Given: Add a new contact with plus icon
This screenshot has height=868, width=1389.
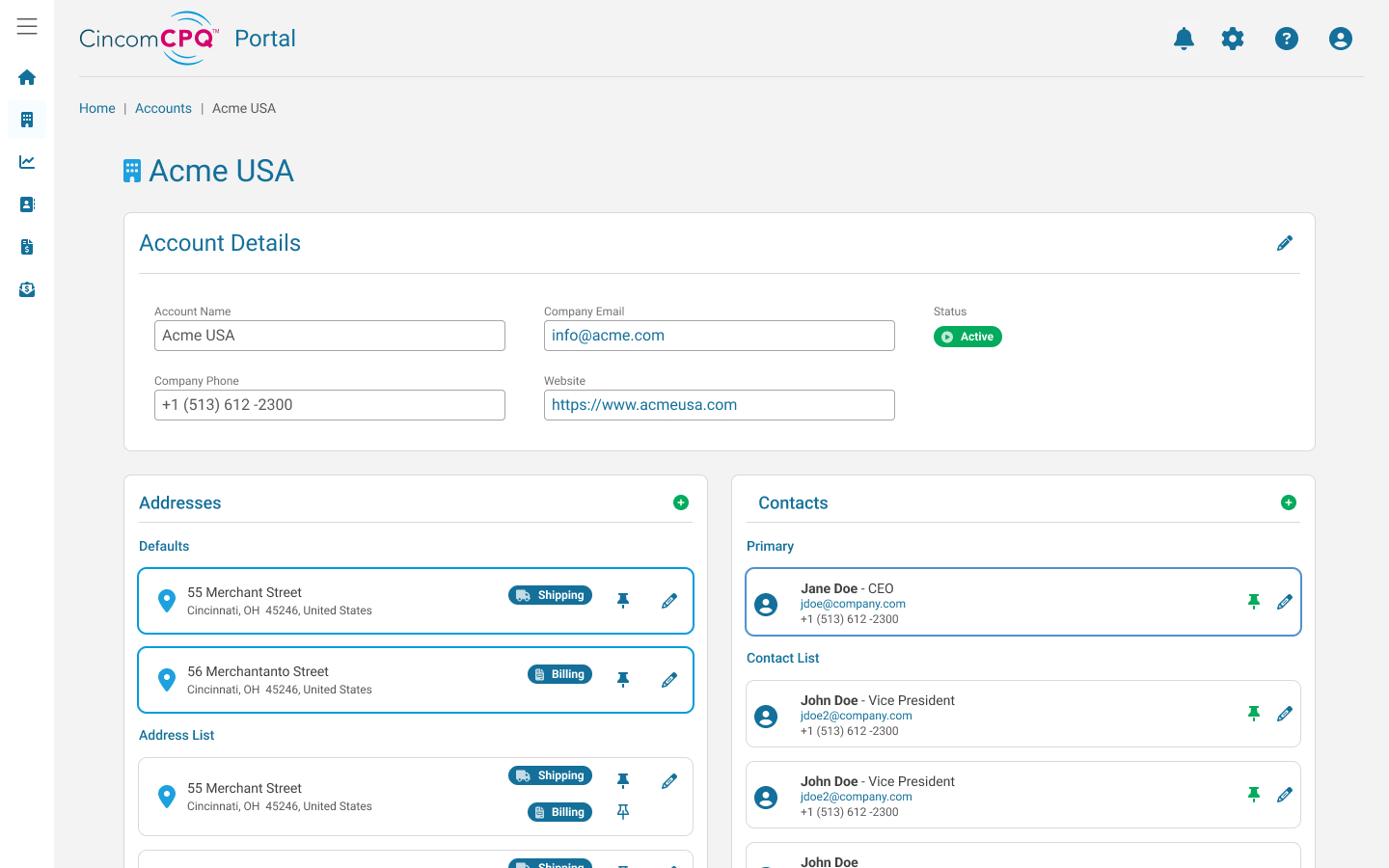Looking at the screenshot, I should [x=1289, y=502].
